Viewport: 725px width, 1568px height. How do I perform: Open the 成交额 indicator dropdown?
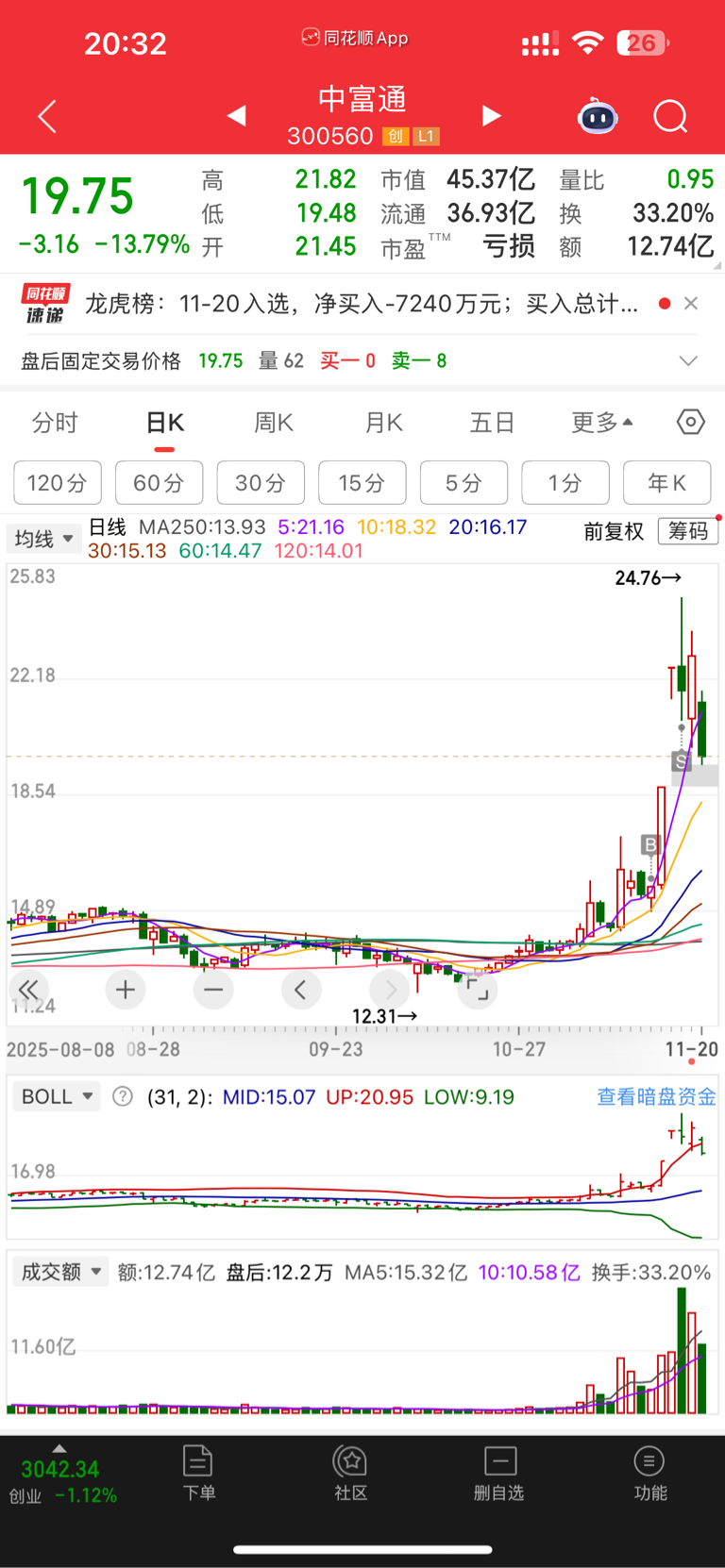pos(60,1272)
